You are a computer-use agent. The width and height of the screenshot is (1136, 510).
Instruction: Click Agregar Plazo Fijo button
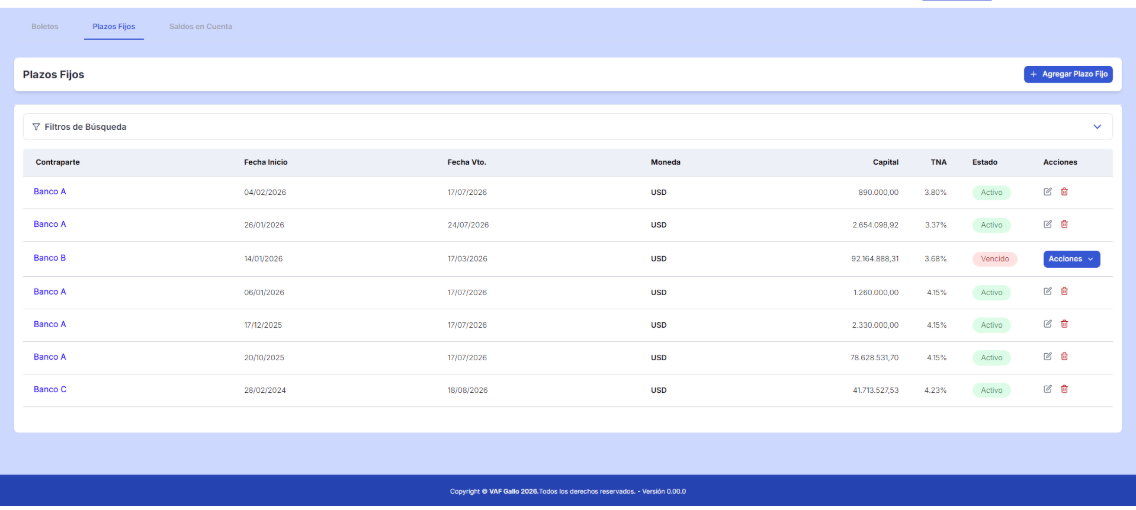[x=1068, y=75]
